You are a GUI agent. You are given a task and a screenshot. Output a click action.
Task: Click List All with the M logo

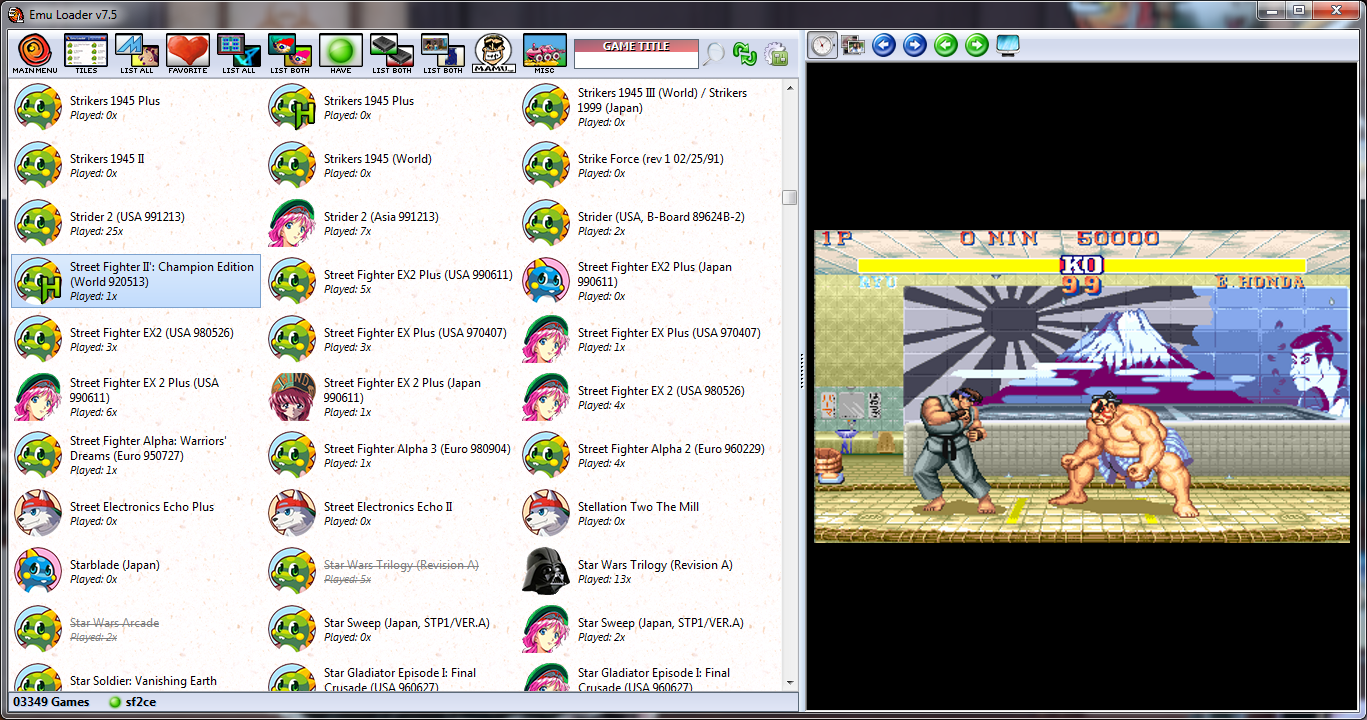tap(137, 54)
